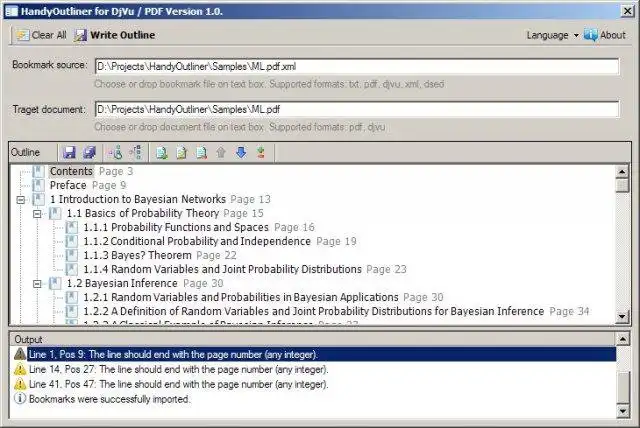The width and height of the screenshot is (640, 428).
Task: Collapse the 1.2 Bayesian Inference node
Action: point(37,284)
